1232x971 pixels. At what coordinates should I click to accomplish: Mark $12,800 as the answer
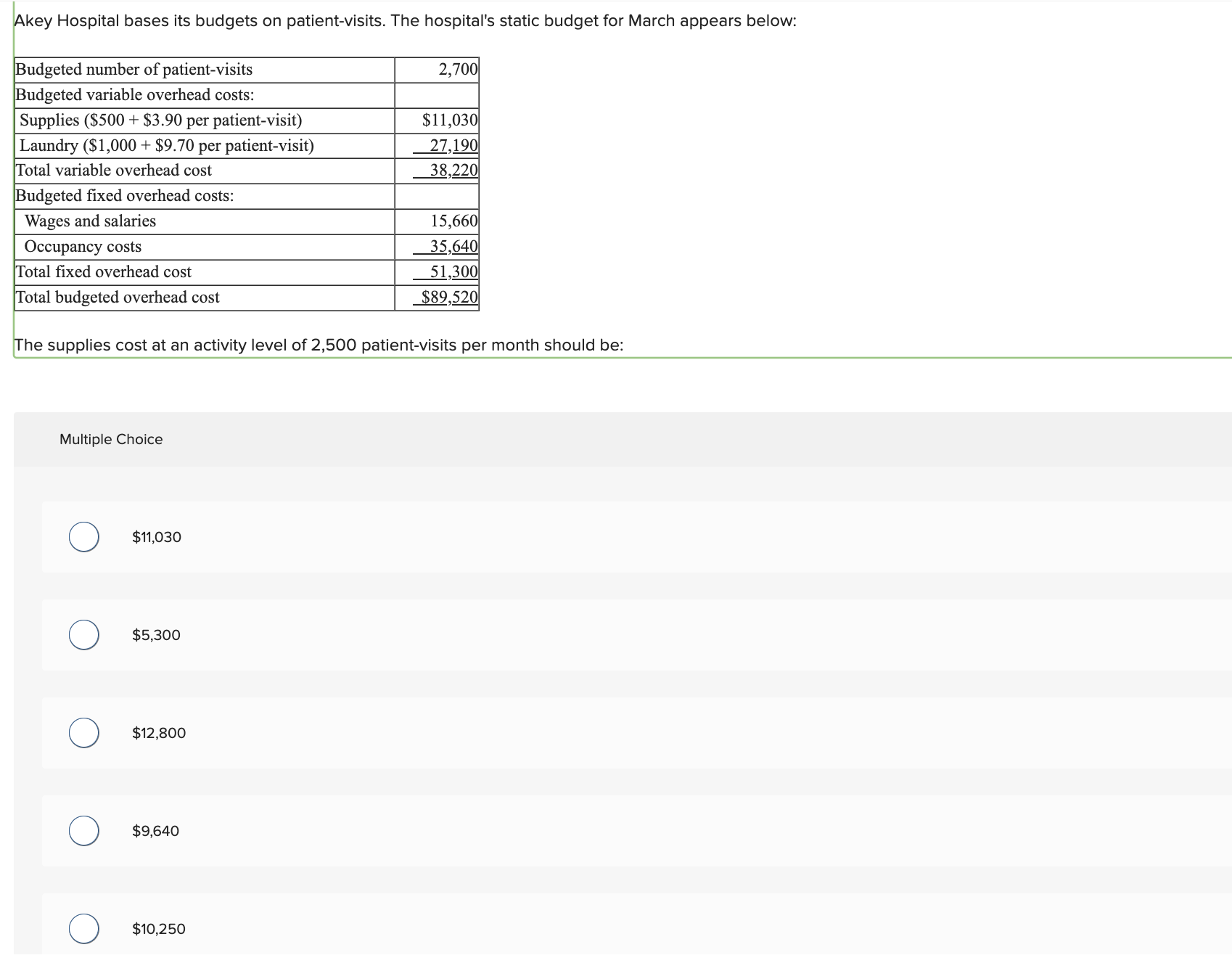pyautogui.click(x=84, y=733)
